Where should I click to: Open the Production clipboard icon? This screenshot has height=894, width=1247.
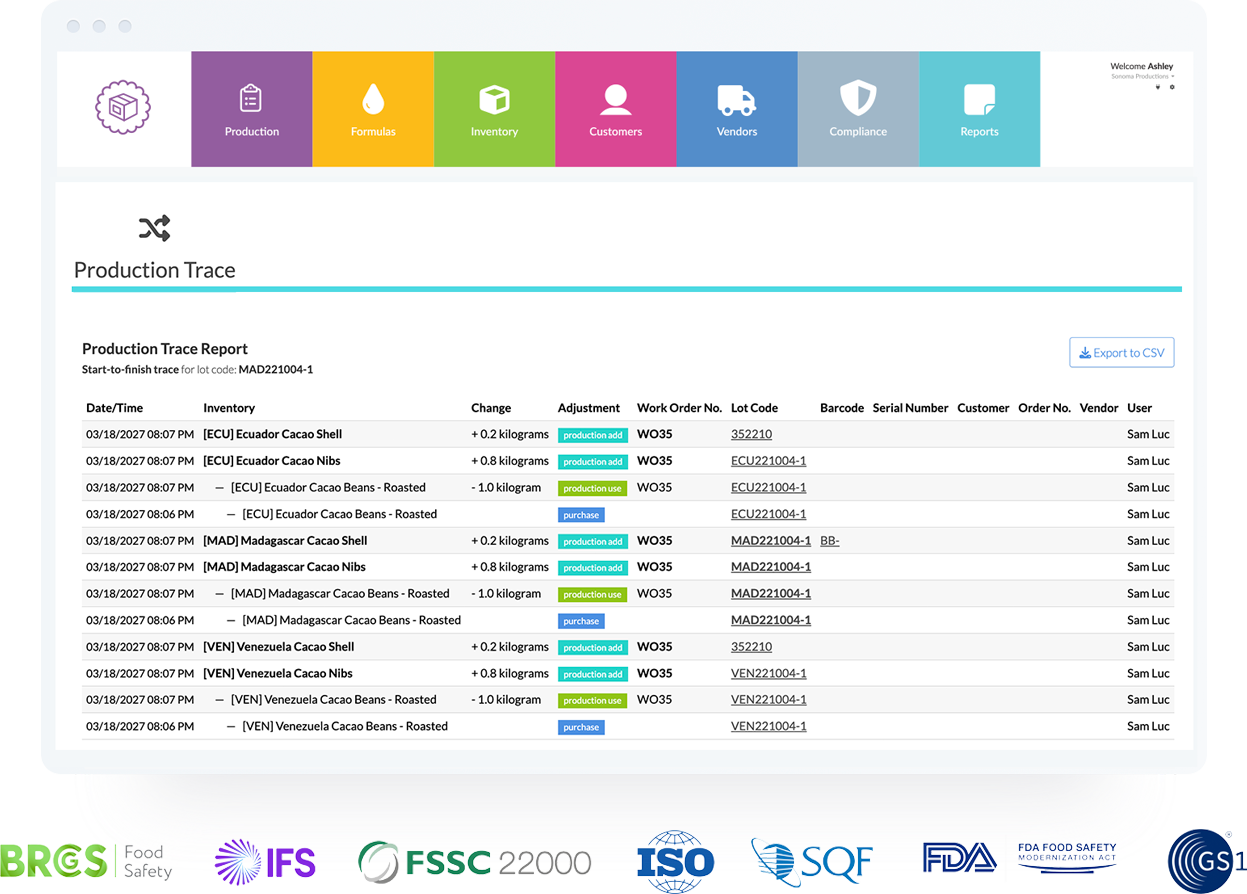[251, 99]
